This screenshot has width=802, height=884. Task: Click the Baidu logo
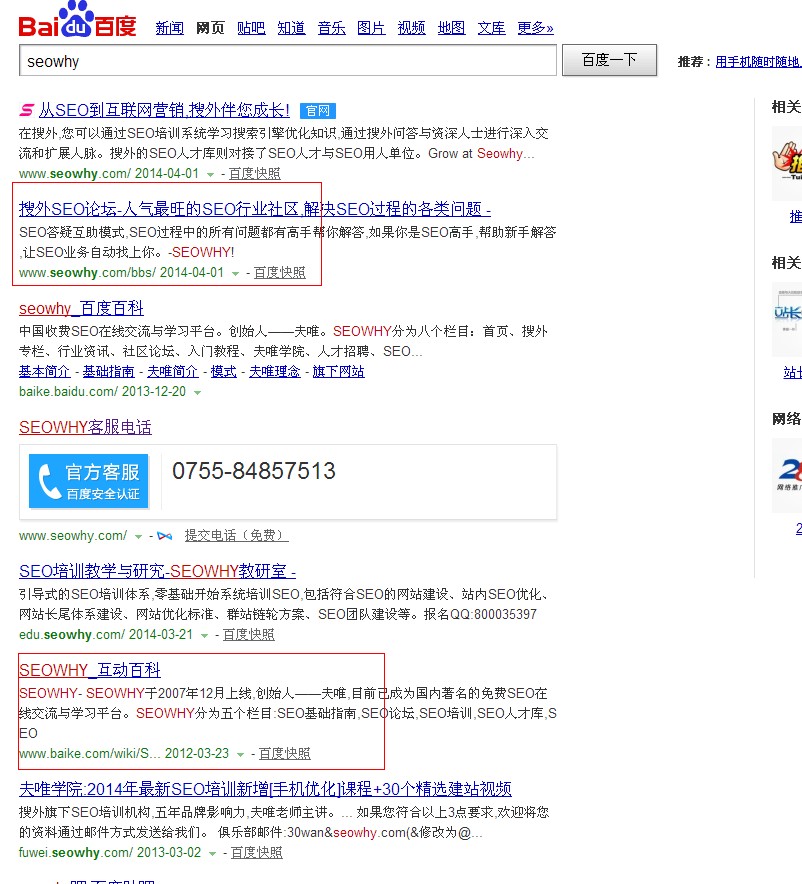[x=77, y=19]
